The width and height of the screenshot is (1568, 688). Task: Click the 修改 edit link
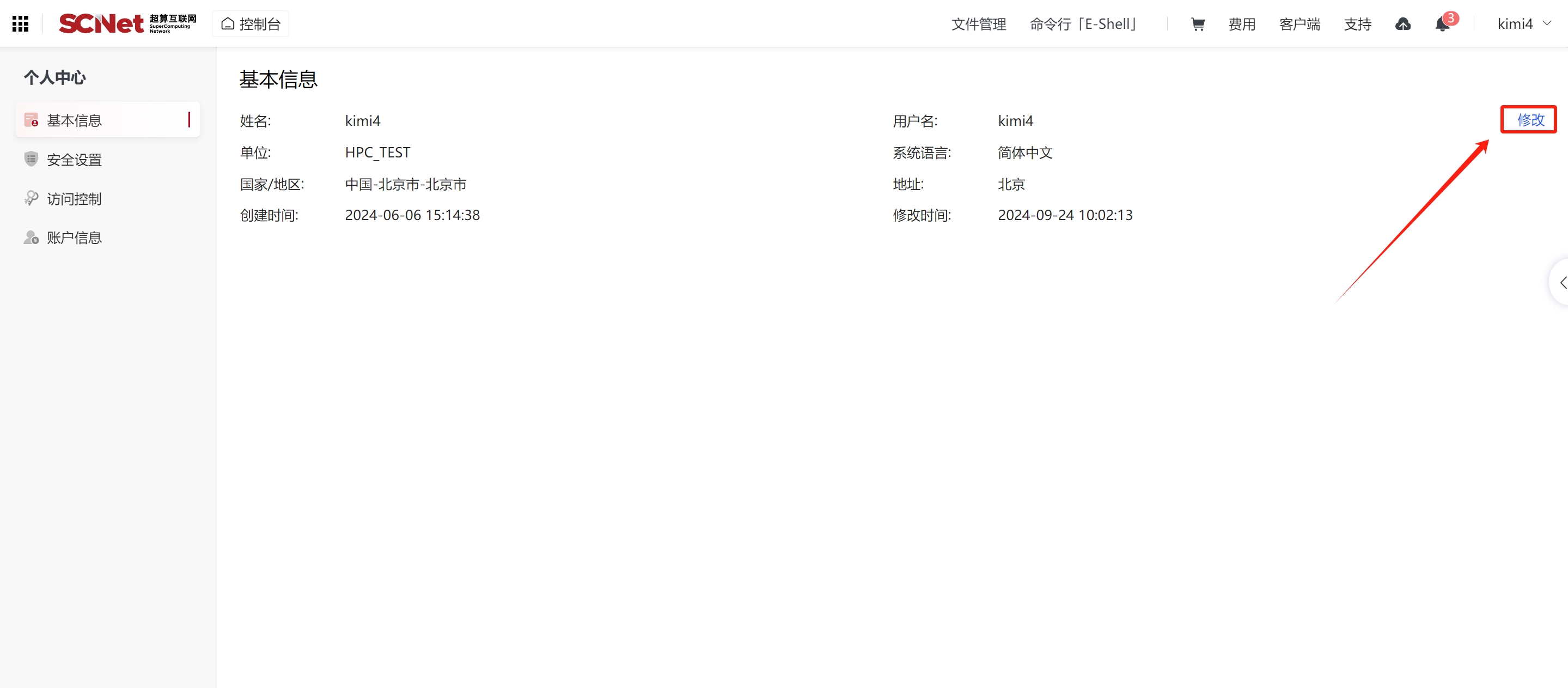tap(1530, 119)
